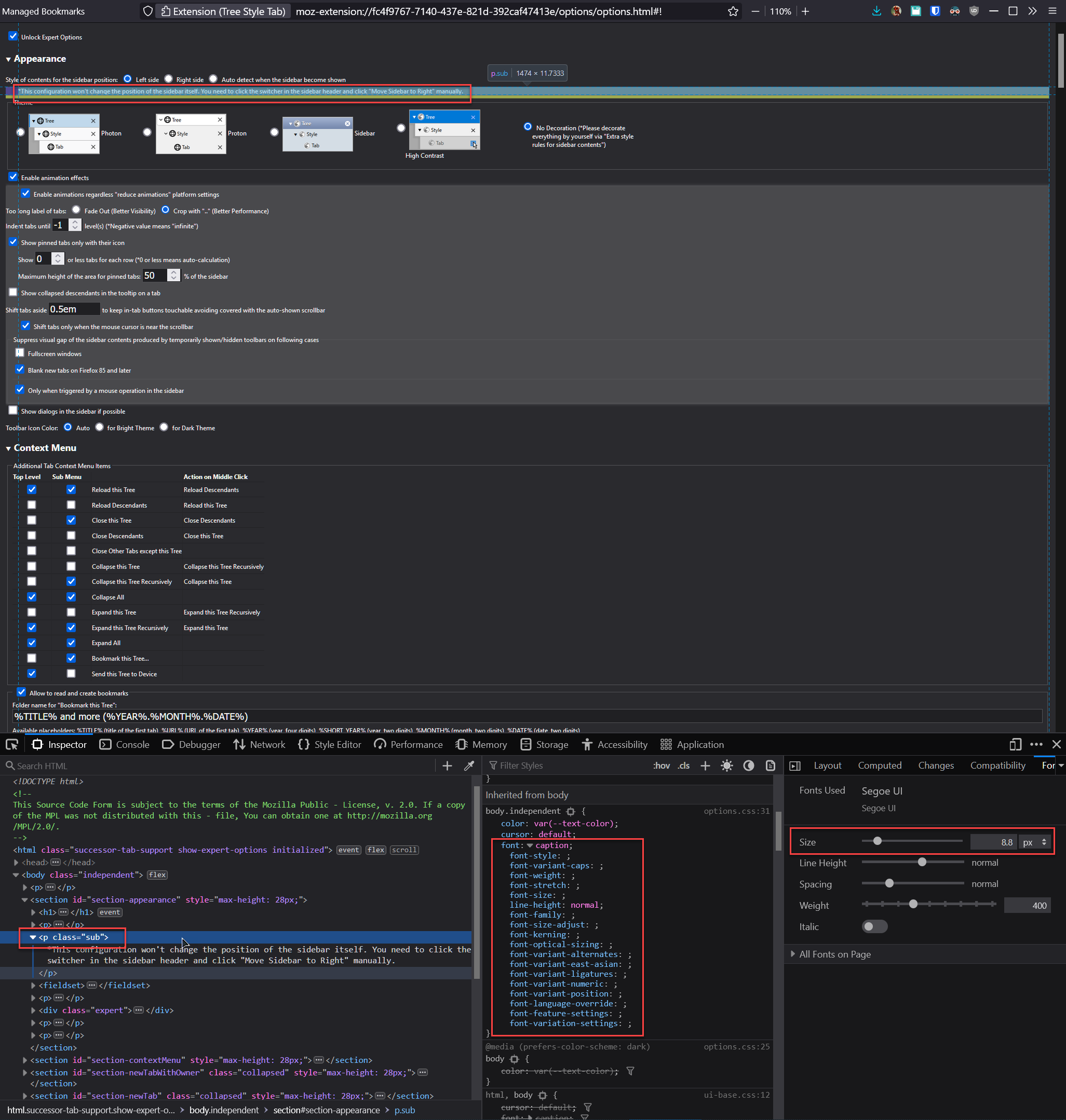Adjust the font Weight slider
Screen dimensions: 1066x1120
pos(929,904)
